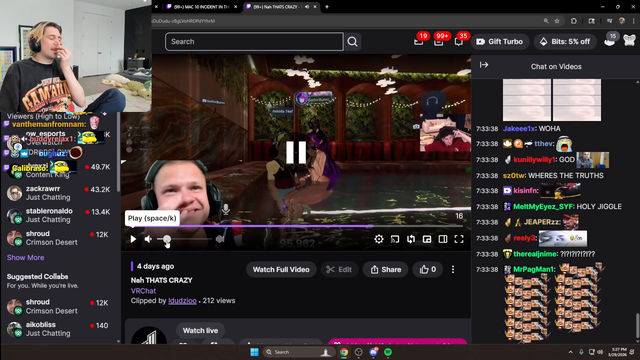The width and height of the screenshot is (640, 360).
Task: Click the browser zoom magnifier icon
Action: (546, 21)
